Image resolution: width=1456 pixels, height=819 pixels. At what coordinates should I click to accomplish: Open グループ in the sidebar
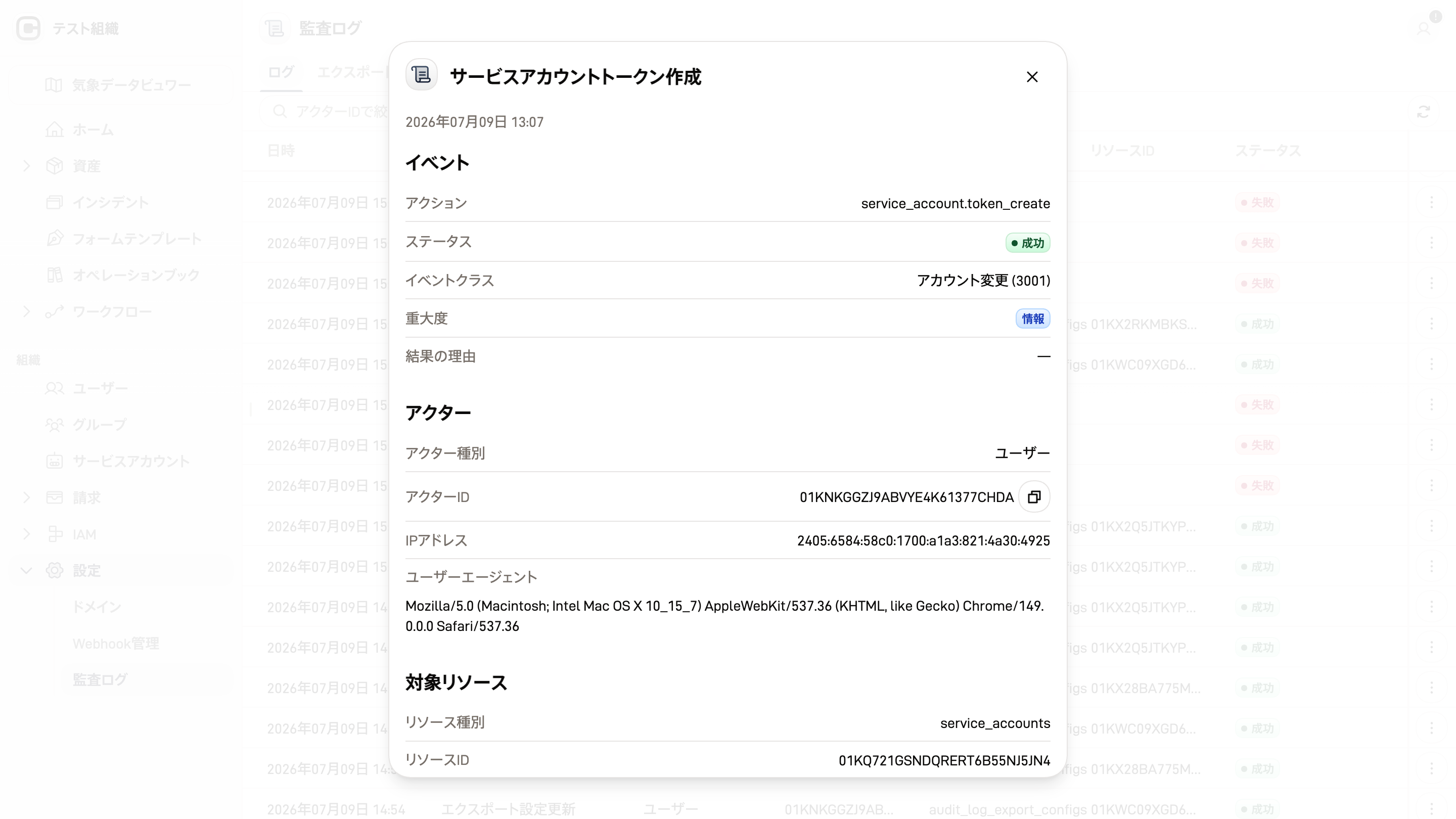tap(100, 425)
